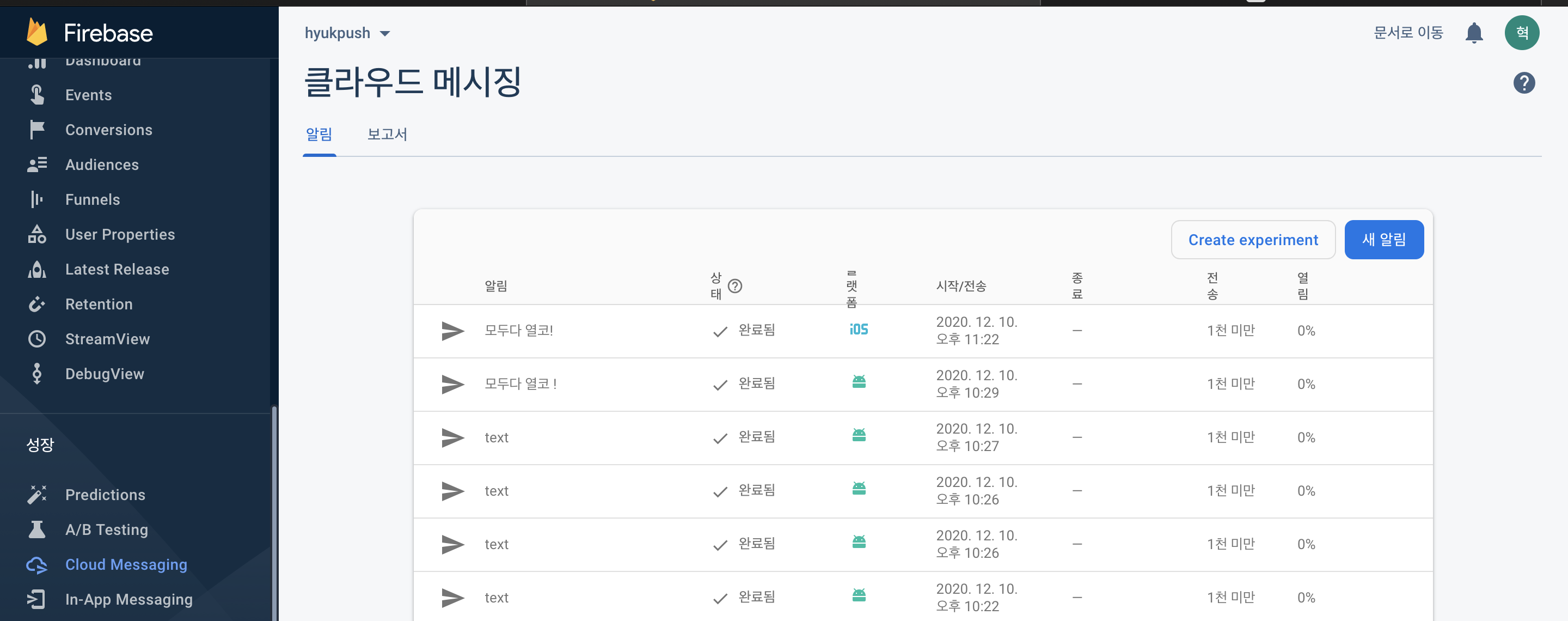Switch to the 보고서 tab
The width and height of the screenshot is (1568, 621).
(387, 134)
